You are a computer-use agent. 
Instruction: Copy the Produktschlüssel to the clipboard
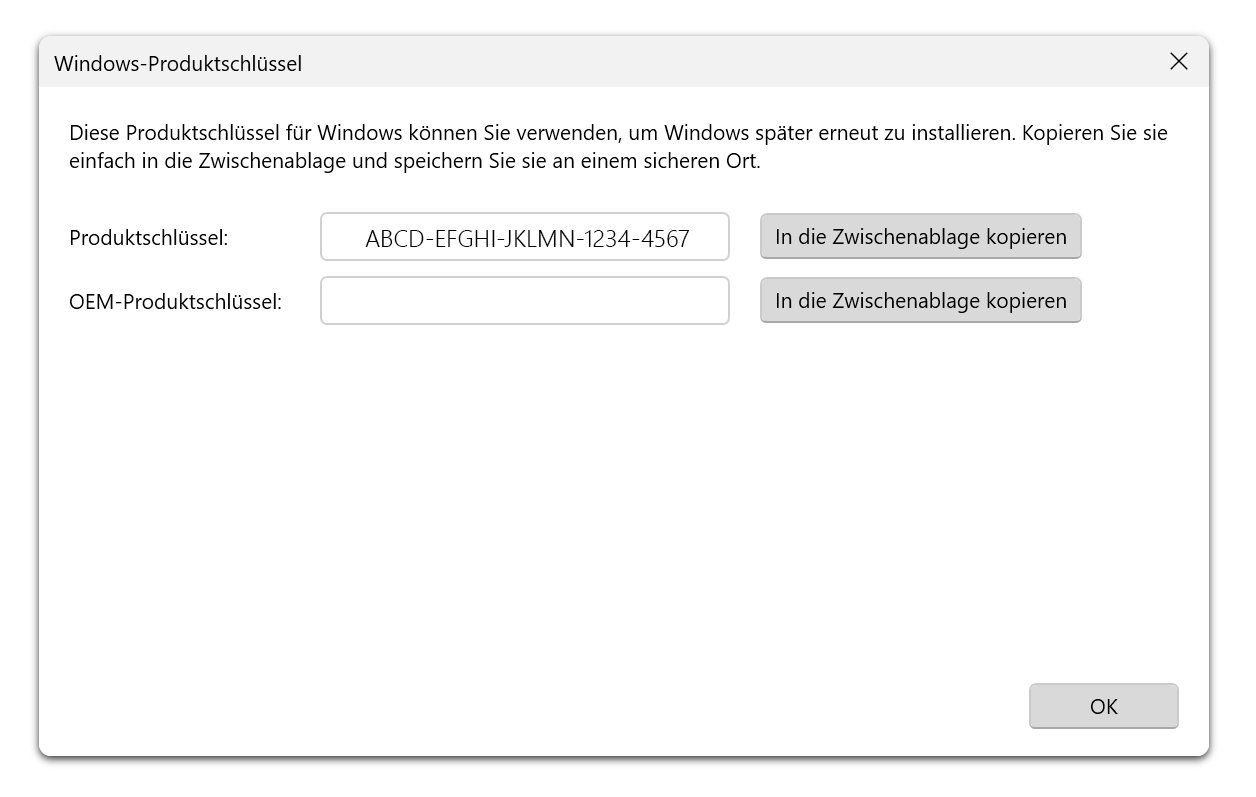[920, 237]
